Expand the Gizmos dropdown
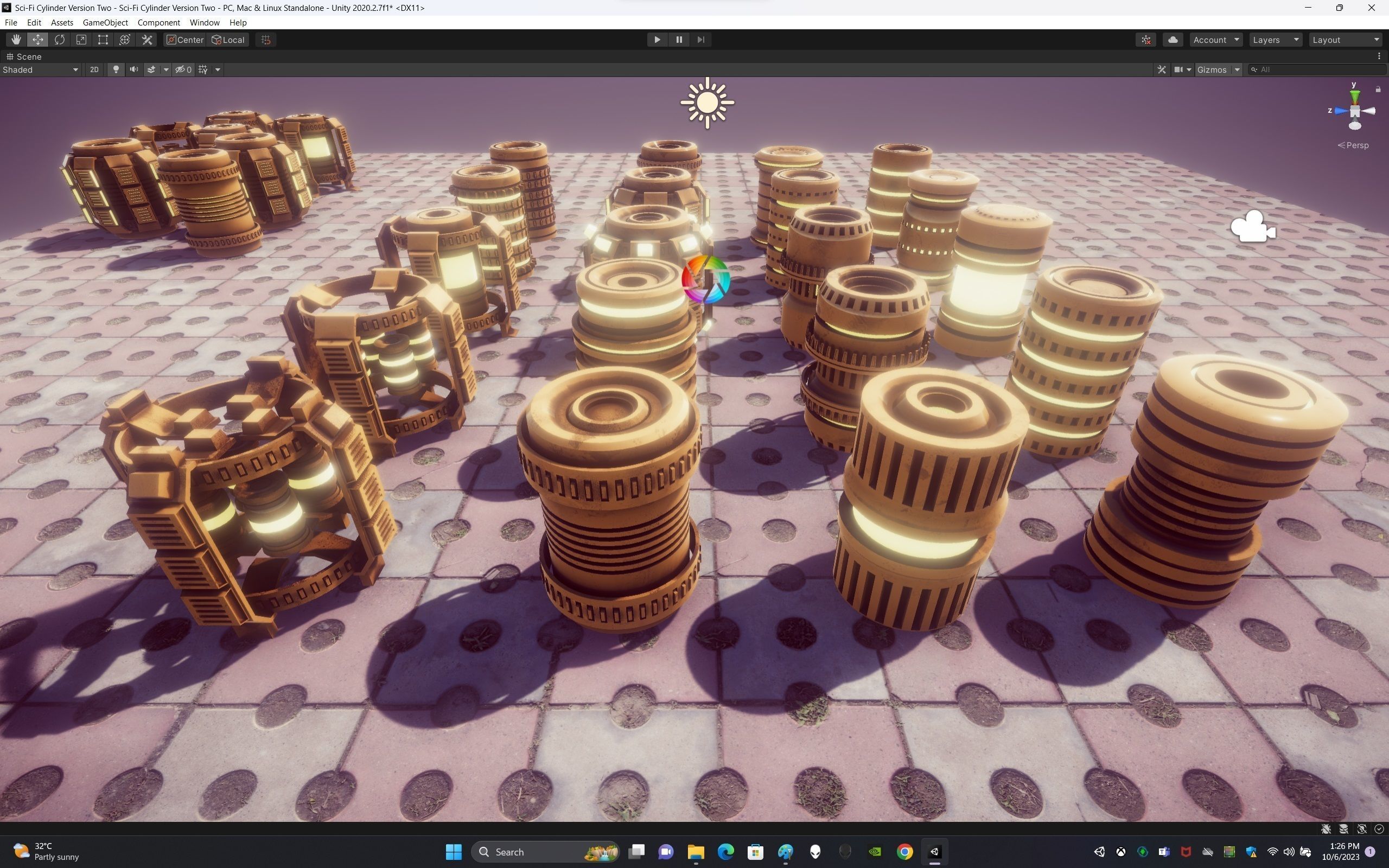The width and height of the screenshot is (1389, 868). [1237, 69]
